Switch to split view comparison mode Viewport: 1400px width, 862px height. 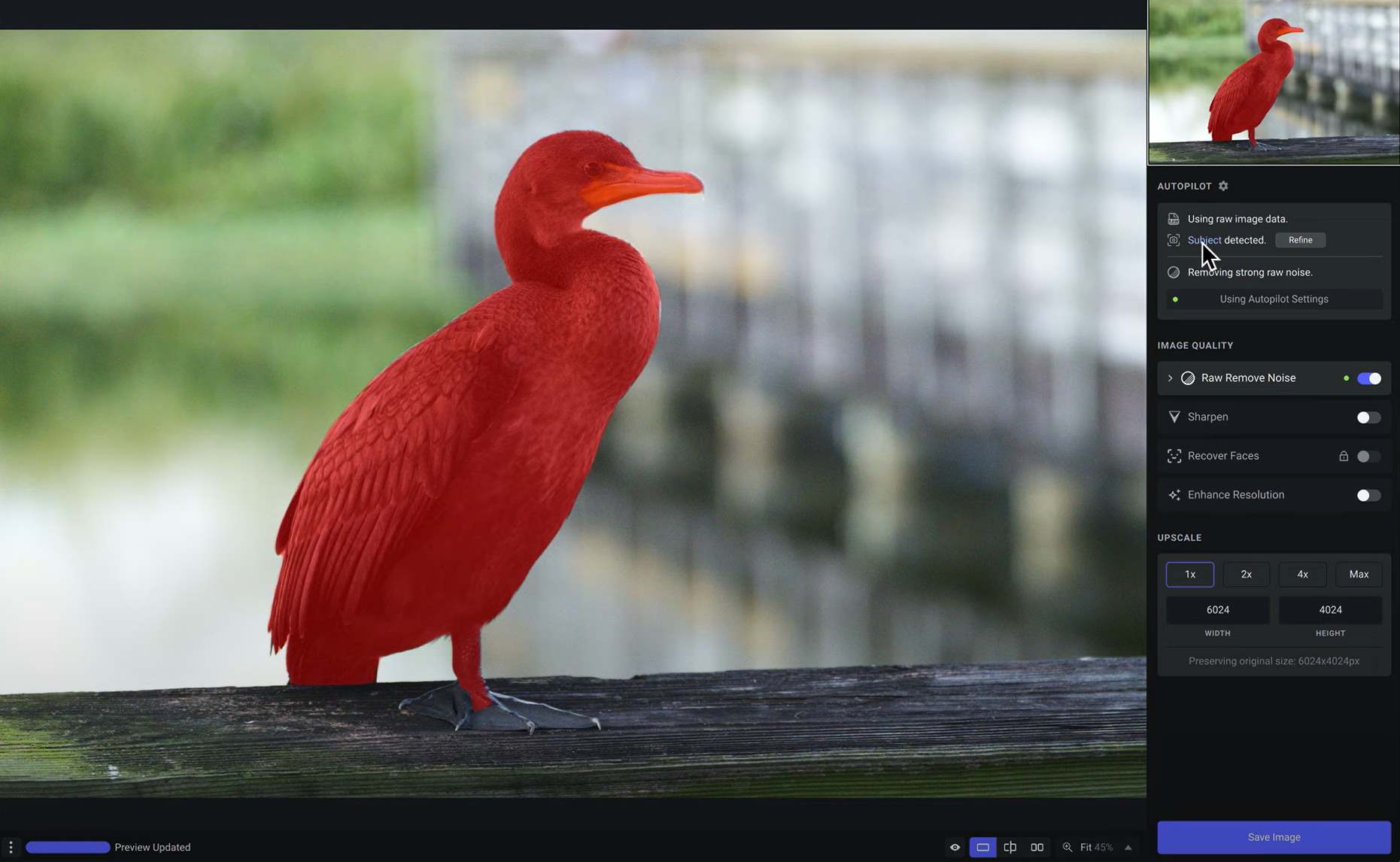[x=1010, y=847]
